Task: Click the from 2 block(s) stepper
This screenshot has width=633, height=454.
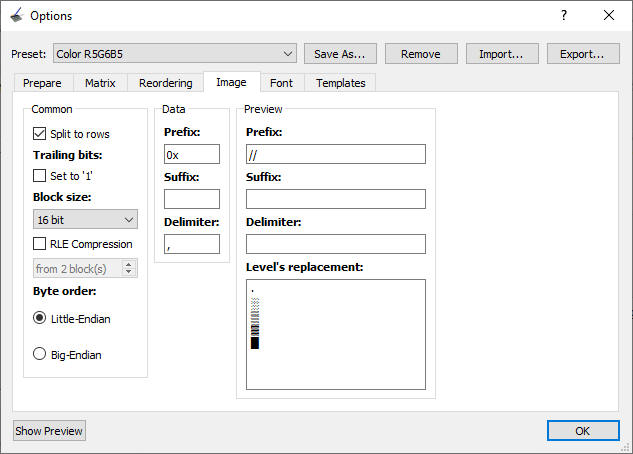Action: 85,269
